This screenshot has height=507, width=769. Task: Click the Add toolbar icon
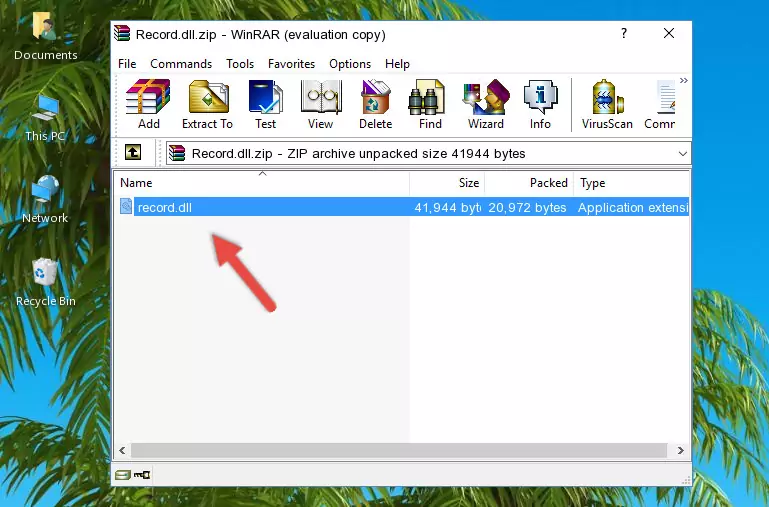point(148,104)
